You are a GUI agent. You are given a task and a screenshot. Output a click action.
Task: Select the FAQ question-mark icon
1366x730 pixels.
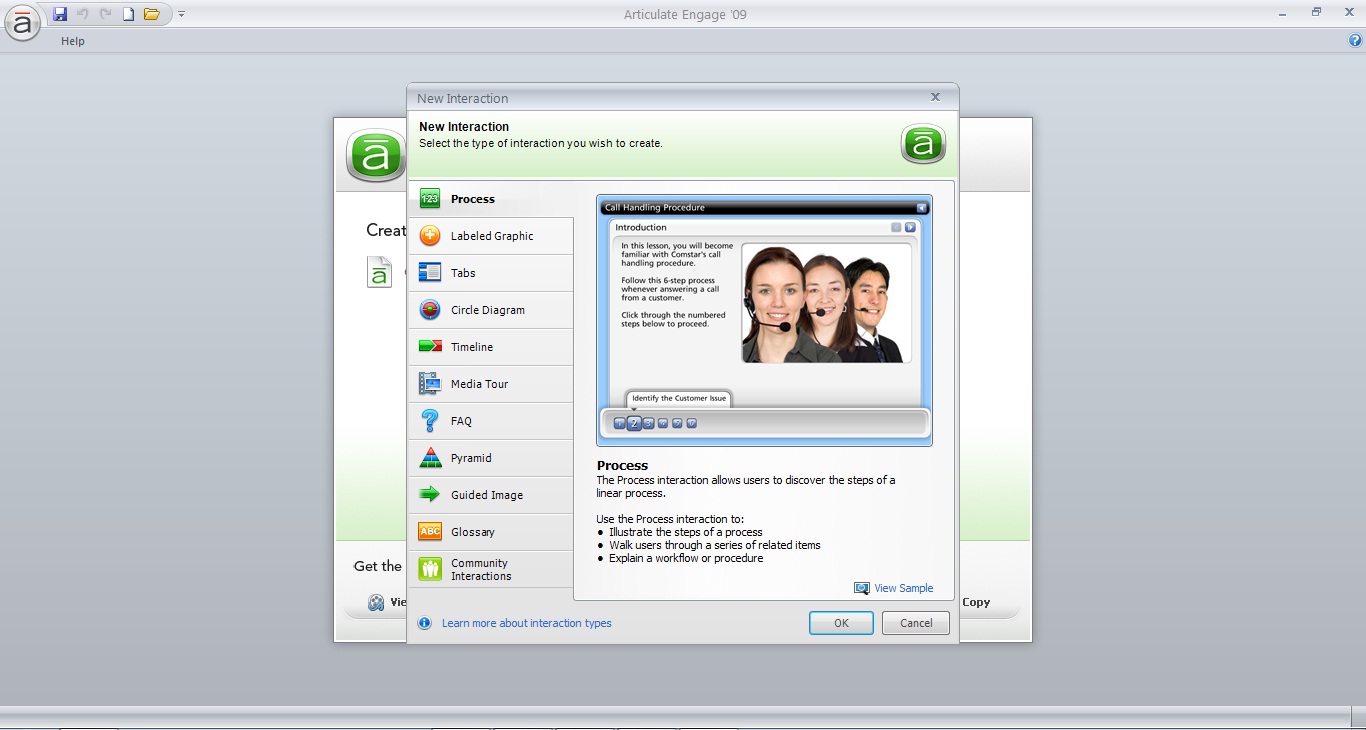pyautogui.click(x=429, y=420)
